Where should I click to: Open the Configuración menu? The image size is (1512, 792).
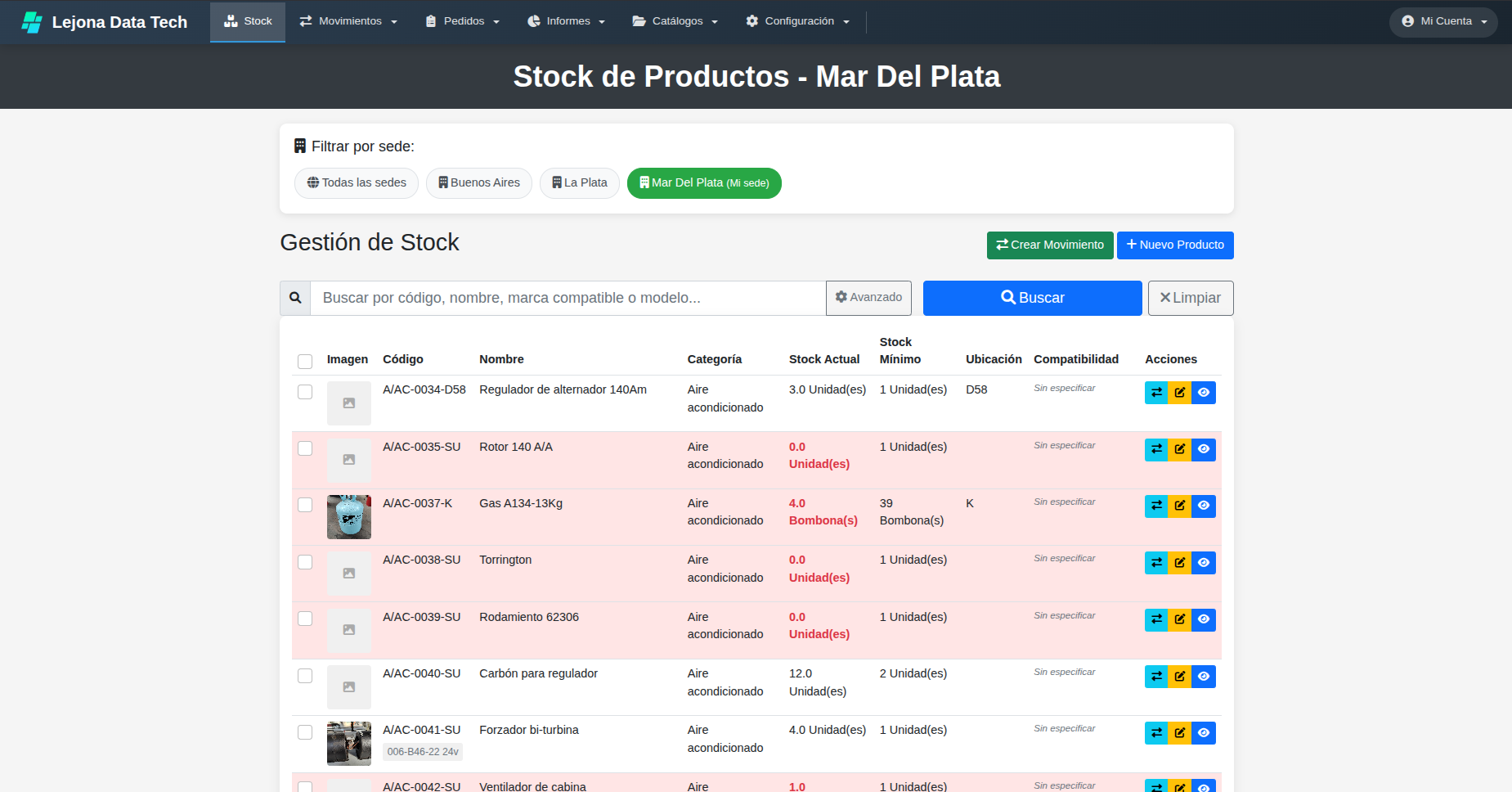point(796,21)
